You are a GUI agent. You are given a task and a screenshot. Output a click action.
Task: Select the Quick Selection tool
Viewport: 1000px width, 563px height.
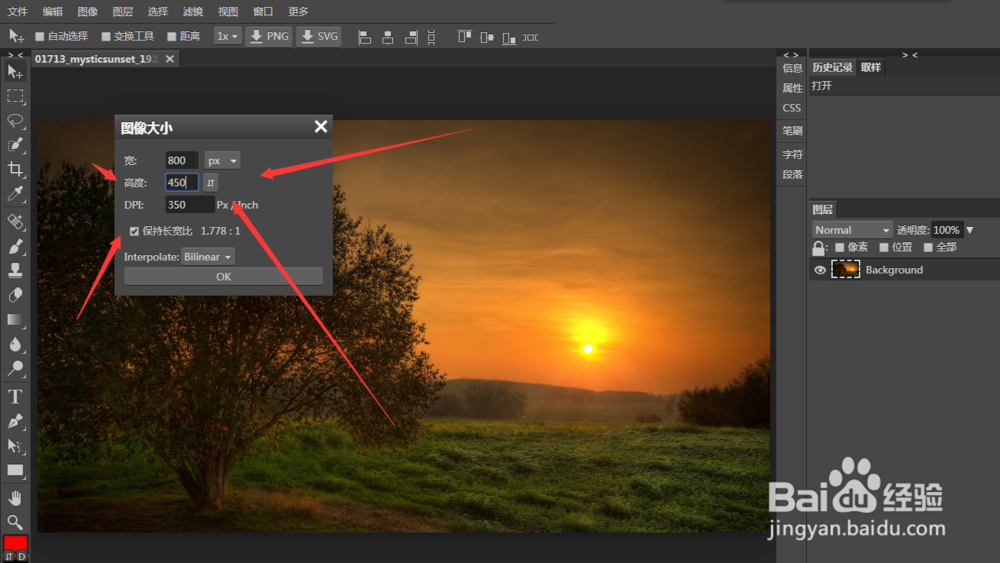[x=15, y=145]
